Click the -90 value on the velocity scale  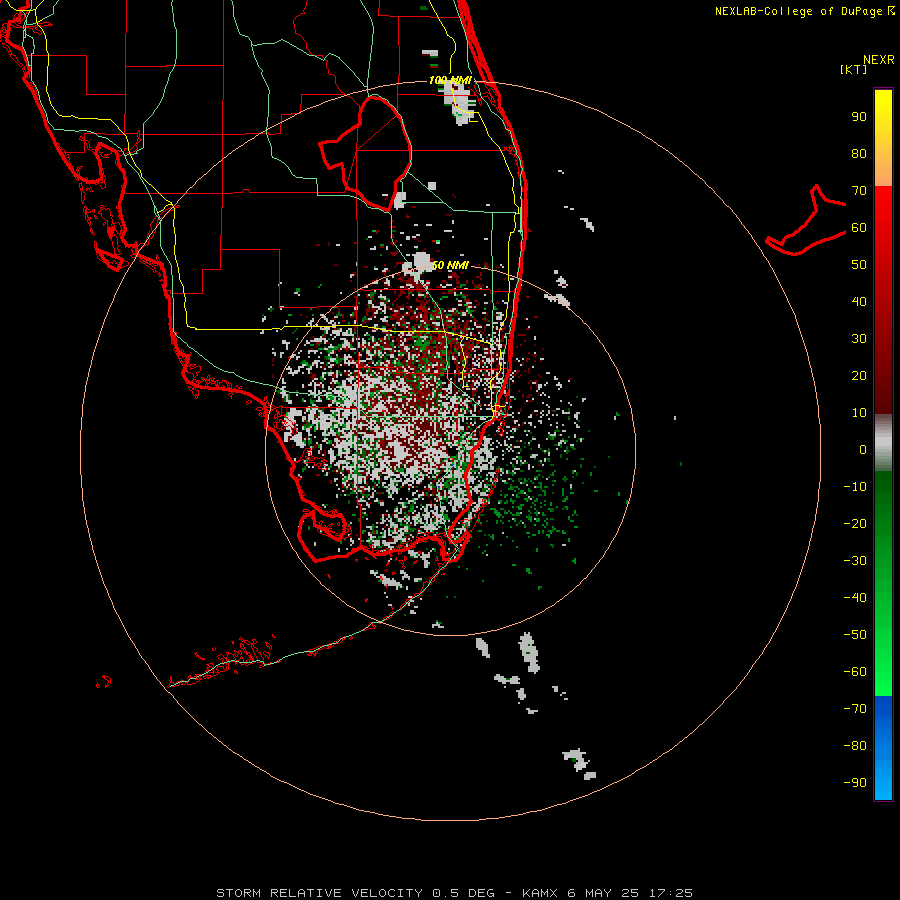pos(855,783)
